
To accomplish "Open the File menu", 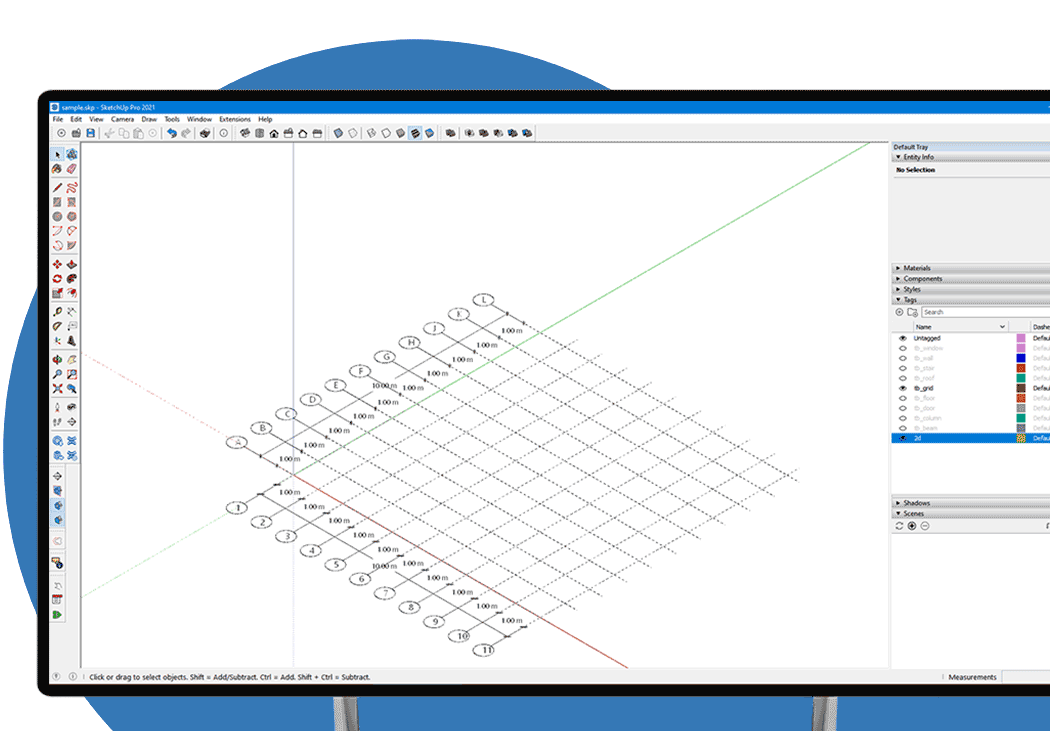I will (58, 119).
